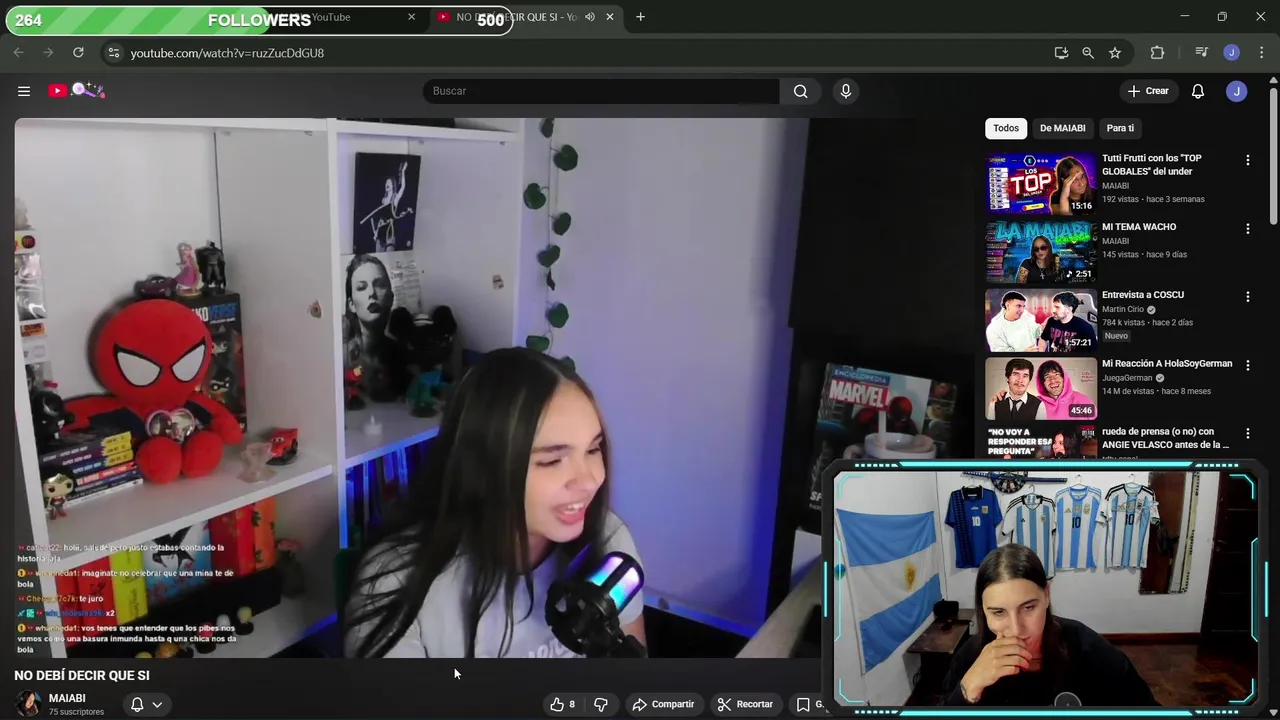Bookmark this page with star icon
The width and height of the screenshot is (1280, 720).
1115,53
